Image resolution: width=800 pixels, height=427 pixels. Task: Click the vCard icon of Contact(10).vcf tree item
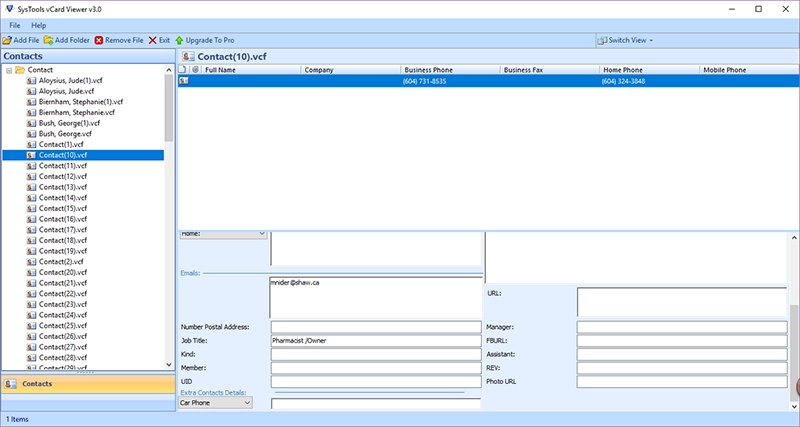coord(31,155)
